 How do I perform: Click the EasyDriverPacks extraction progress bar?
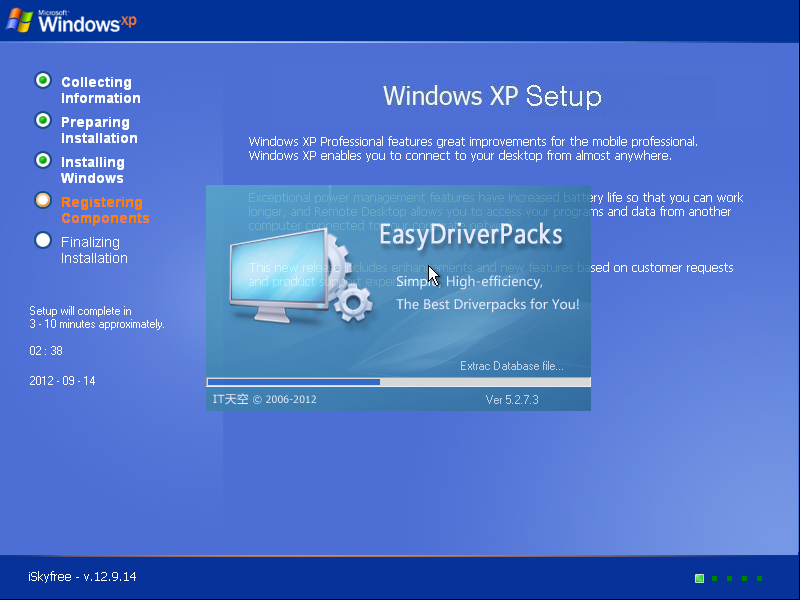pos(398,382)
